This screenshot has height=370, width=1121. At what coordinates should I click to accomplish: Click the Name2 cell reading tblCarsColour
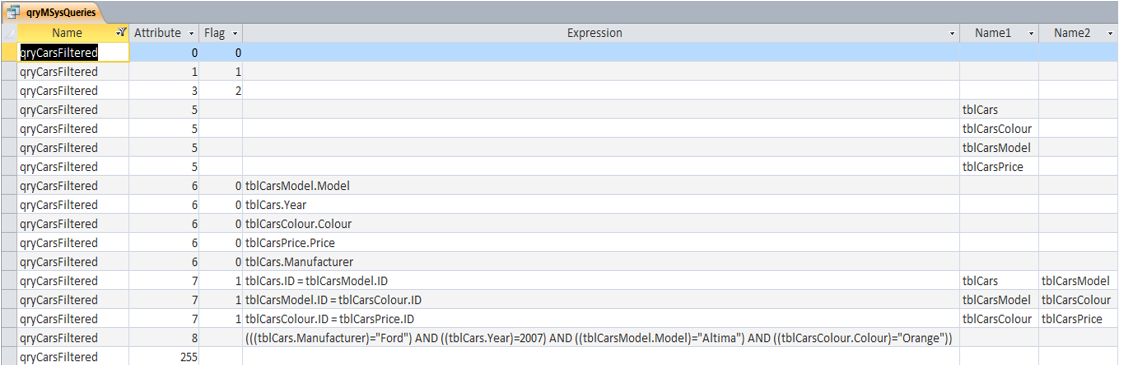pos(1077,300)
